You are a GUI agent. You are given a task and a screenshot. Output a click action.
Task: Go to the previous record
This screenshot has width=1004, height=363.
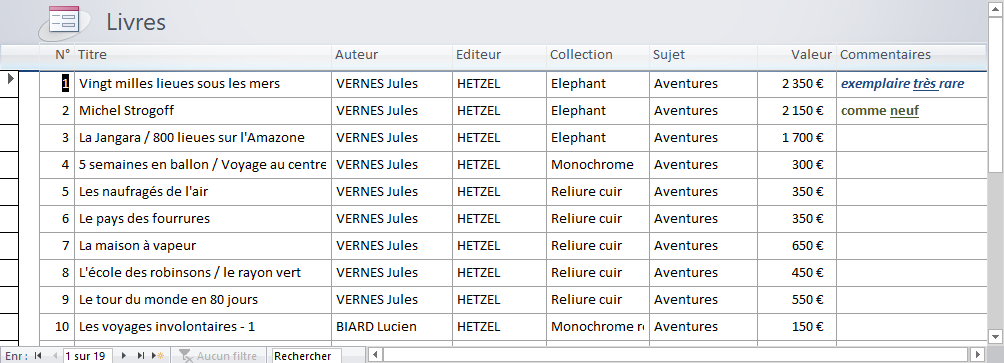click(x=54, y=356)
